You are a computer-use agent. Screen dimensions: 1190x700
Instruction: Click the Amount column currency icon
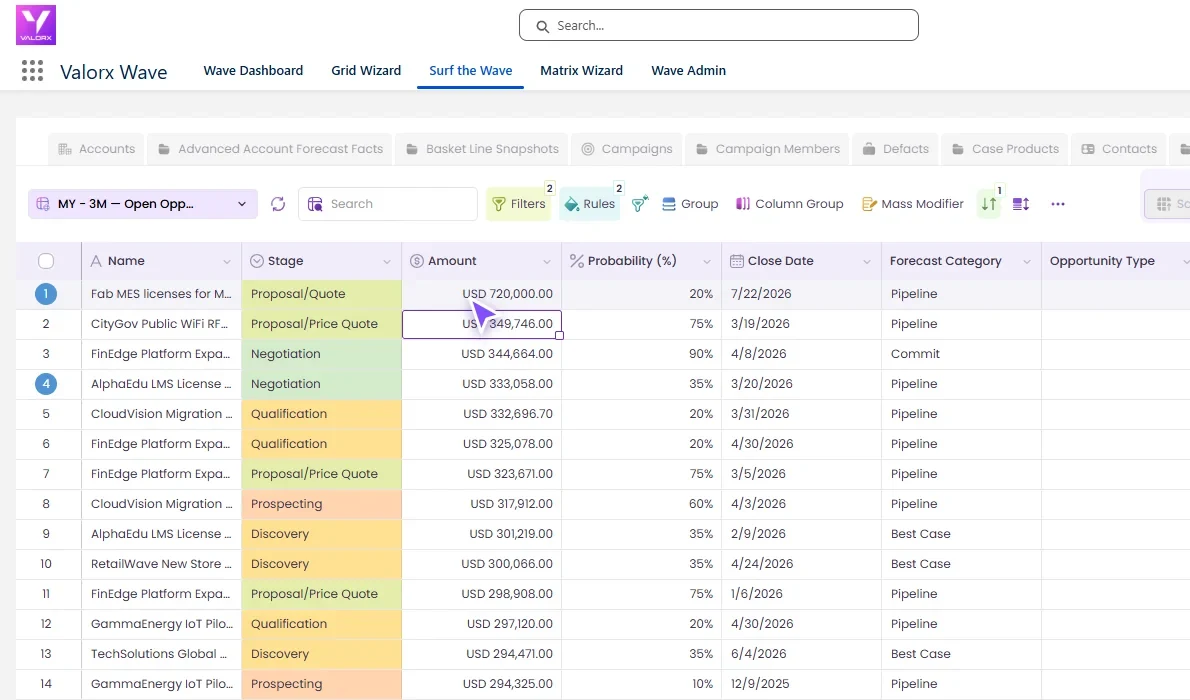point(417,260)
